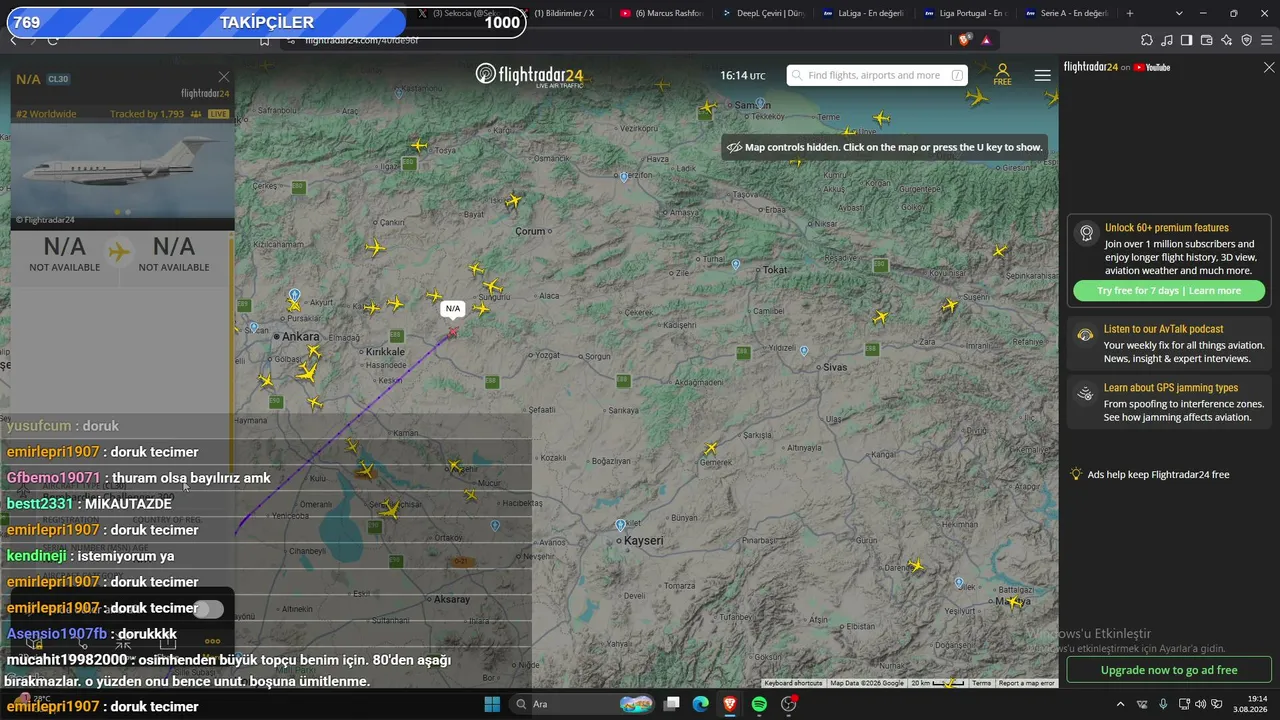
Task: Click the airport pin near Akyurt
Action: point(294,296)
